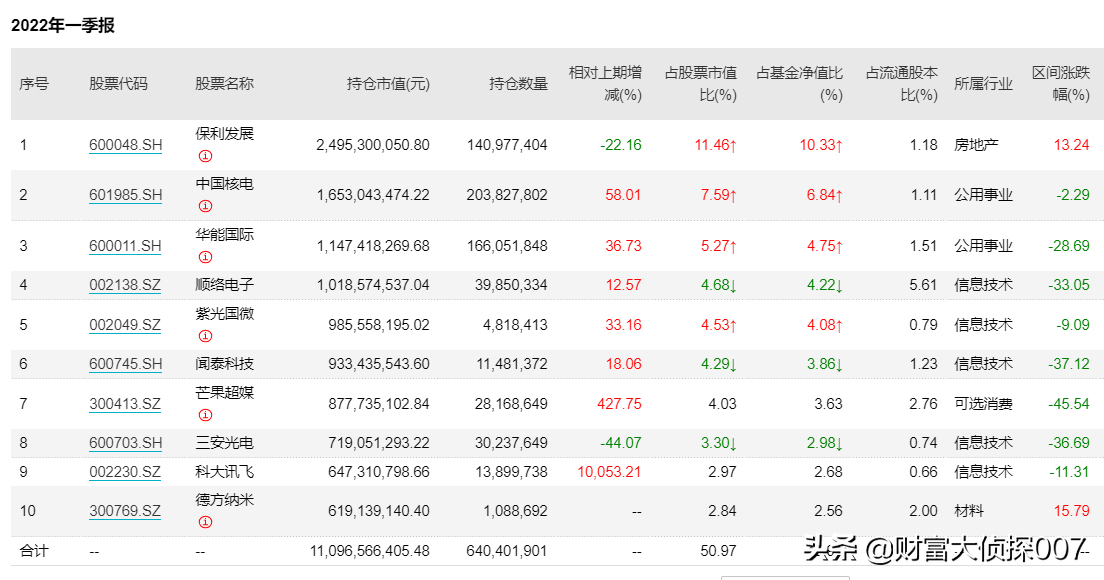Click the 持仓市值(元) column header
Screen dimensions: 1104x580
click(x=388, y=84)
